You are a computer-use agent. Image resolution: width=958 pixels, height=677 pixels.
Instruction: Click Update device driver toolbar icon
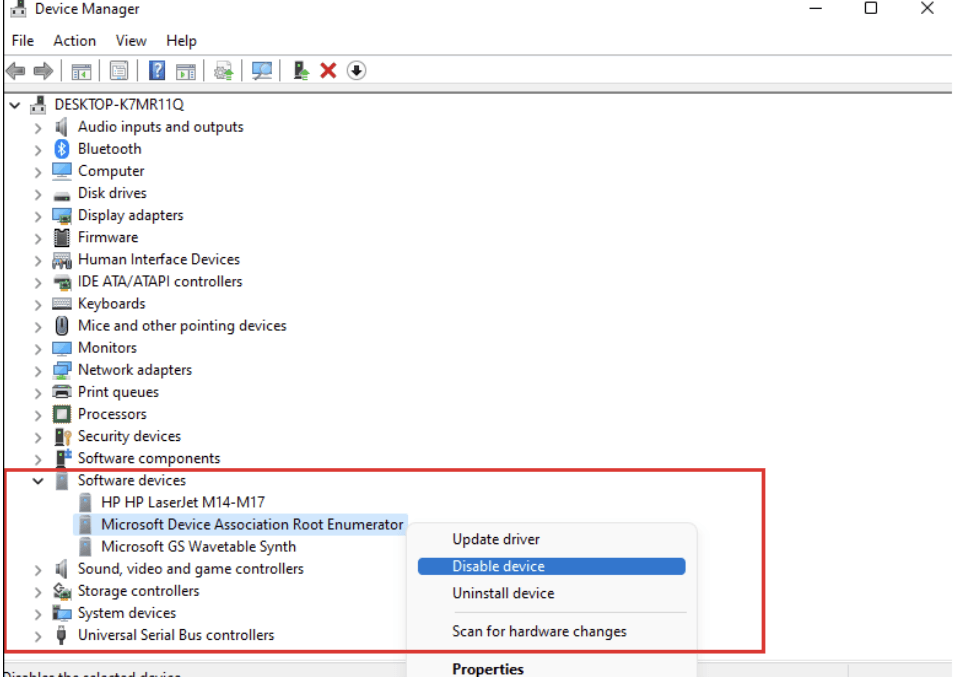pos(224,71)
